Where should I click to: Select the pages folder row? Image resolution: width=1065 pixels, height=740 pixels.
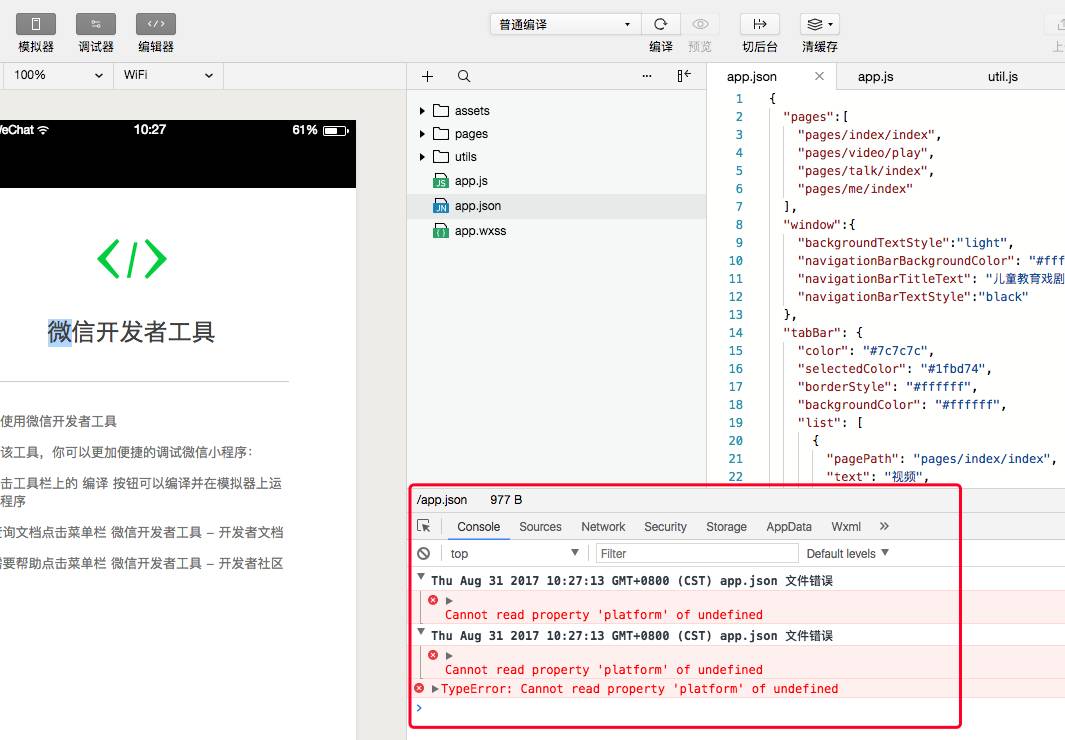point(556,134)
